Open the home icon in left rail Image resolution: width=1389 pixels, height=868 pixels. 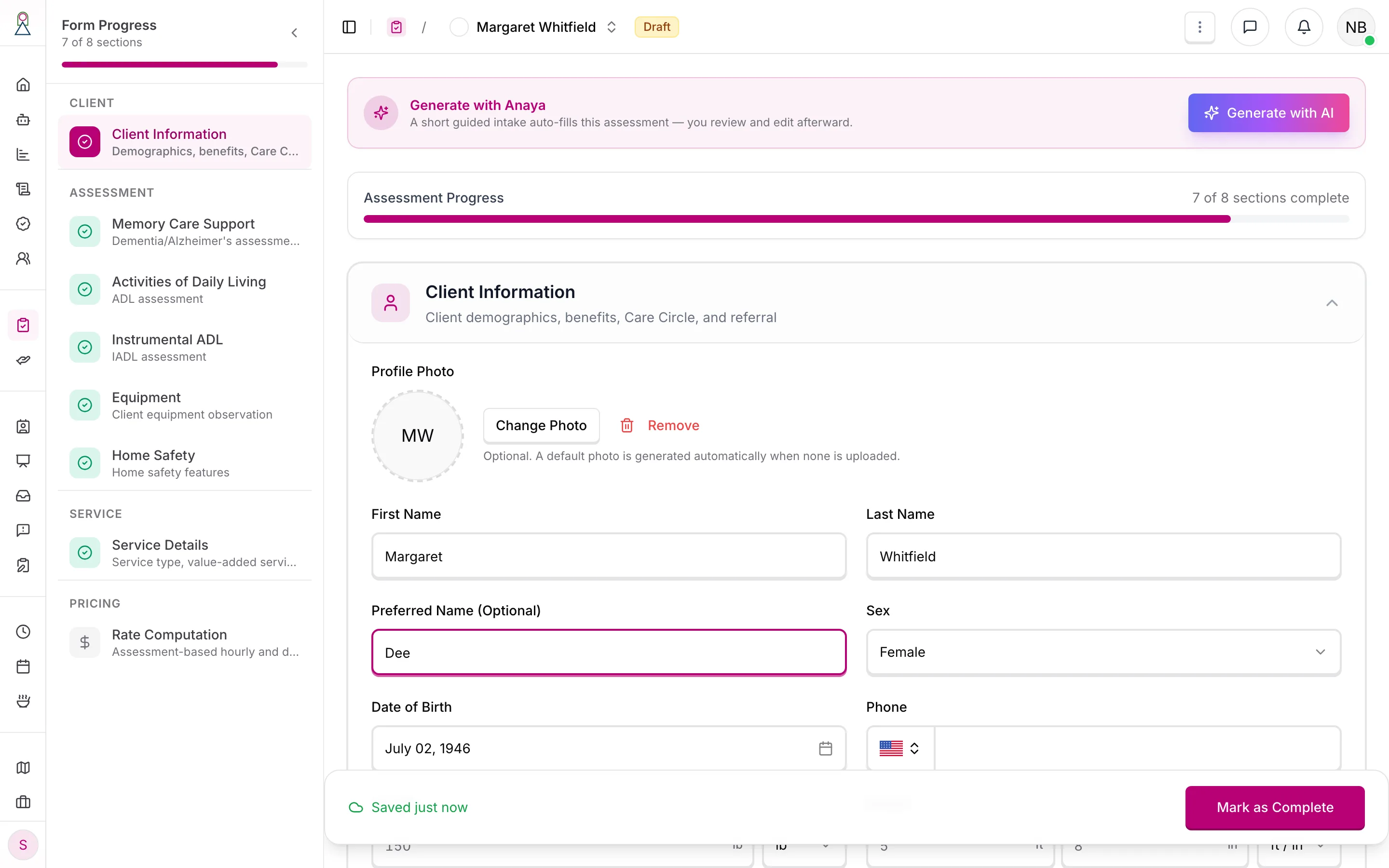tap(23, 85)
